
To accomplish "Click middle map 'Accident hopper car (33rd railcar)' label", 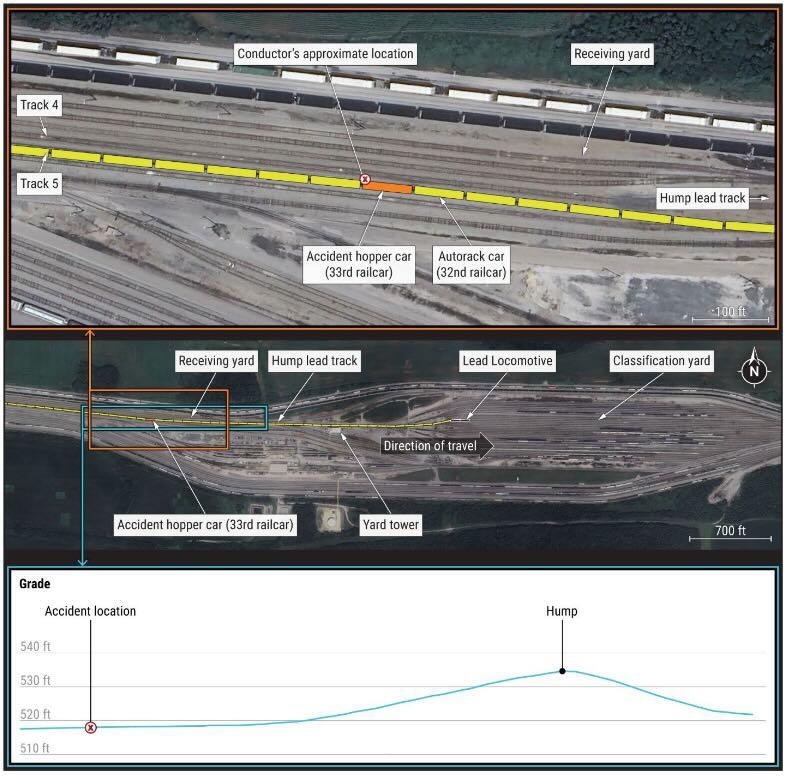I will [x=205, y=525].
